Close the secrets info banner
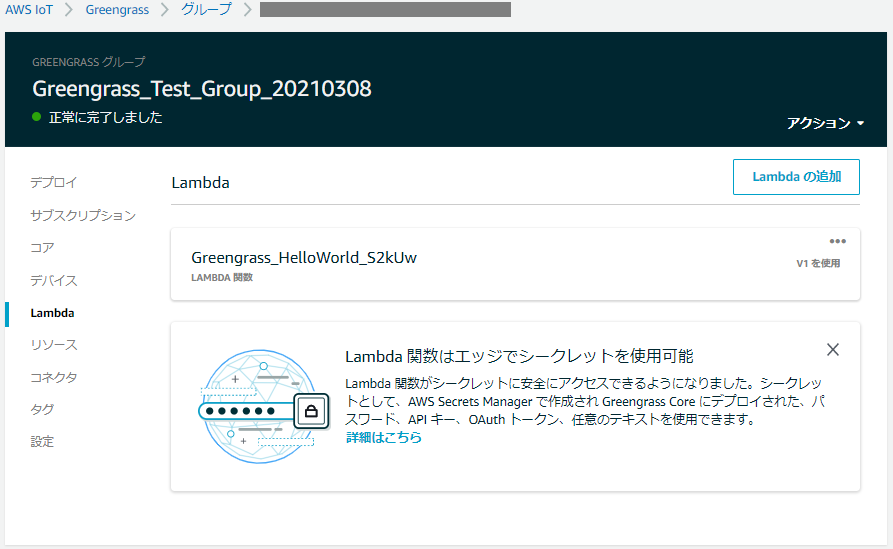 click(x=833, y=350)
